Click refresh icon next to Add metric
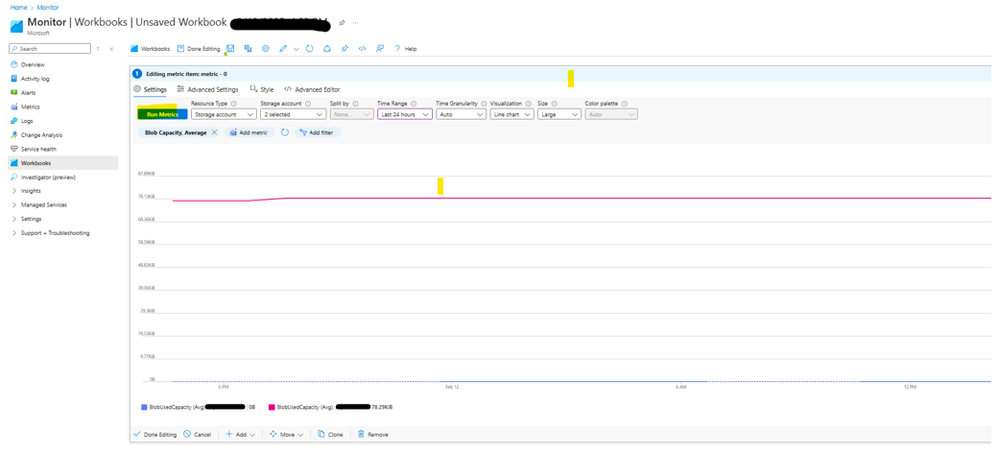 (x=285, y=133)
